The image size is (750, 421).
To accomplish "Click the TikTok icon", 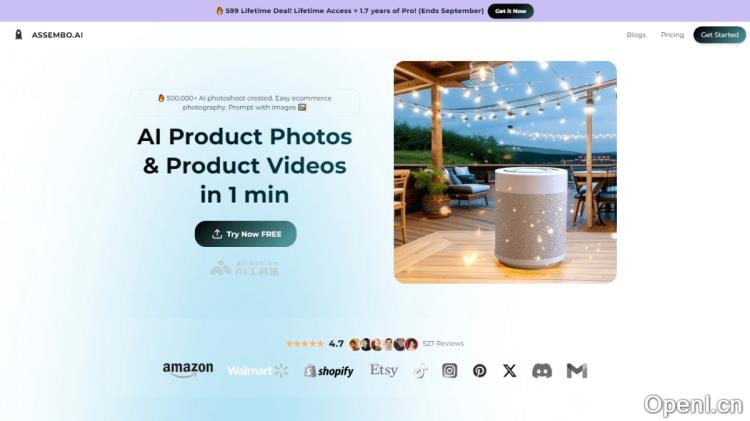I will 420,371.
